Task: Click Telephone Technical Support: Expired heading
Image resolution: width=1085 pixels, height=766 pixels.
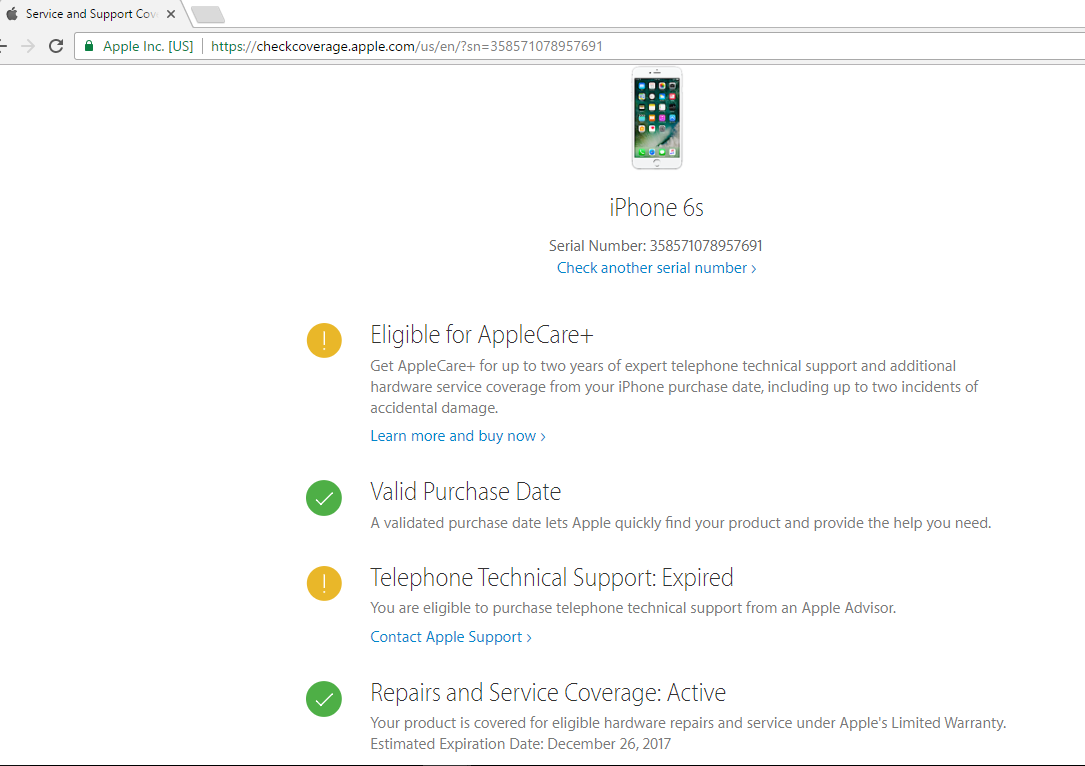Action: pos(551,578)
